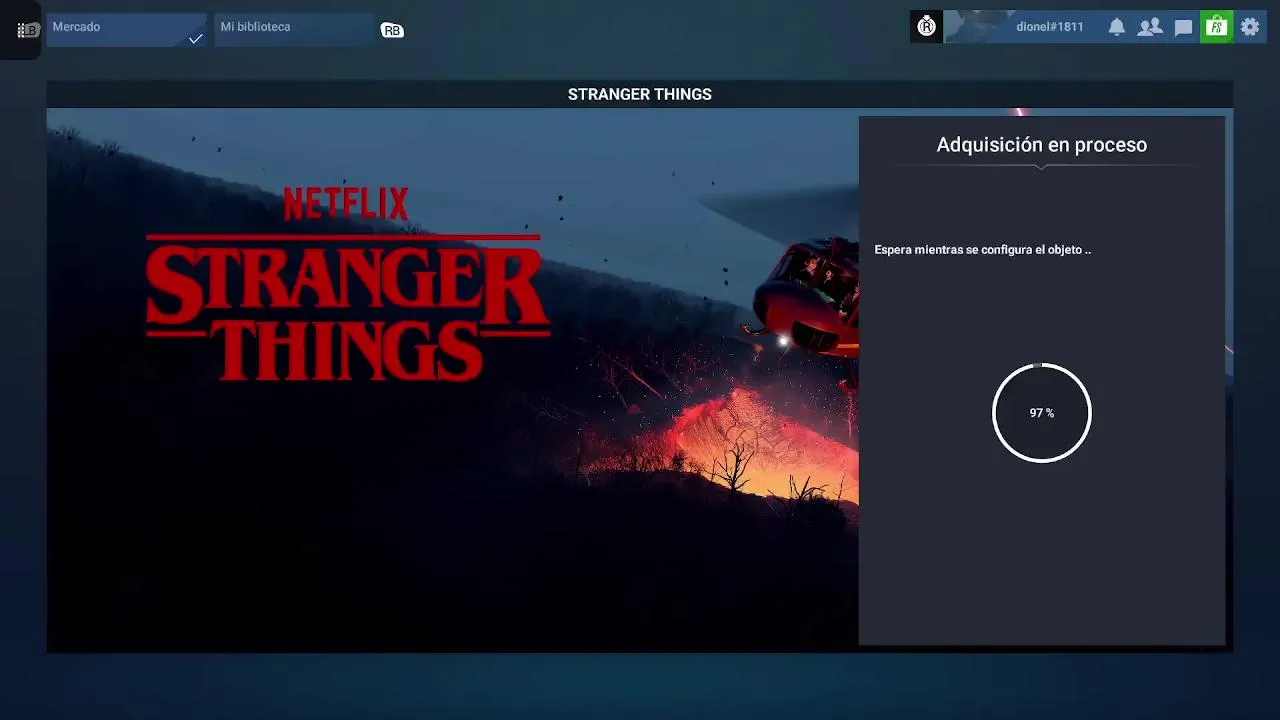Click the Stranger Things banner artwork
1280x720 pixels.
pyautogui.click(x=452, y=380)
